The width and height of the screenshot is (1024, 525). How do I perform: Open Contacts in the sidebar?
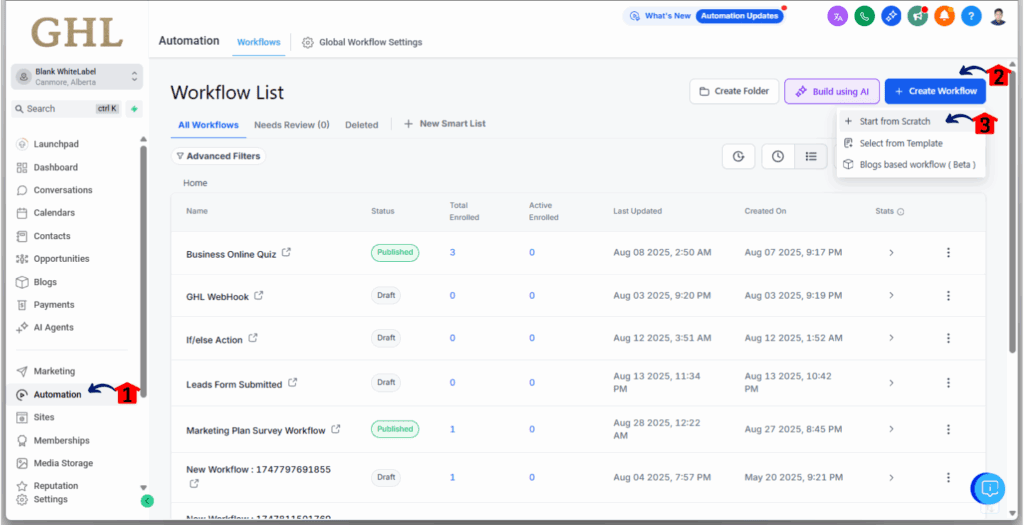(44, 236)
